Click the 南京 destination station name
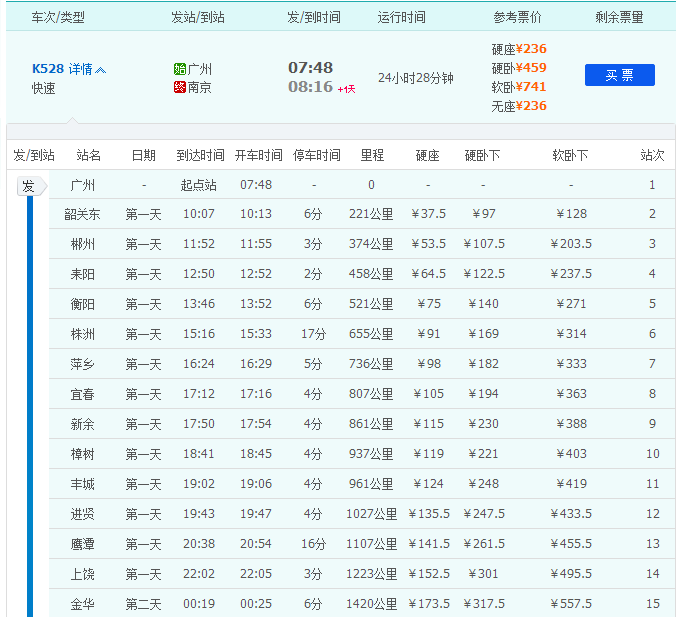 [x=199, y=87]
